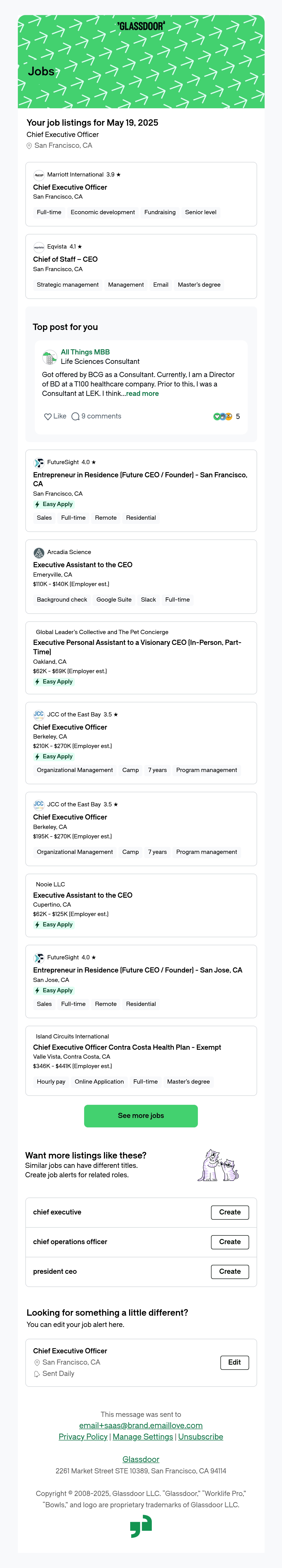Click FutureSight logo on San Jose listing

39,958
